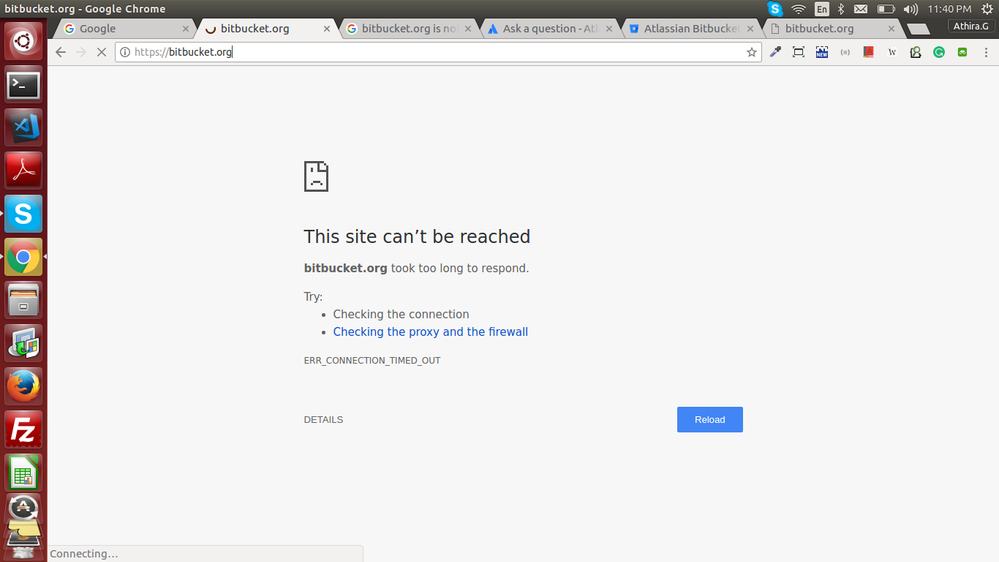Close the Google tab
This screenshot has height=562, width=999.
[x=185, y=29]
